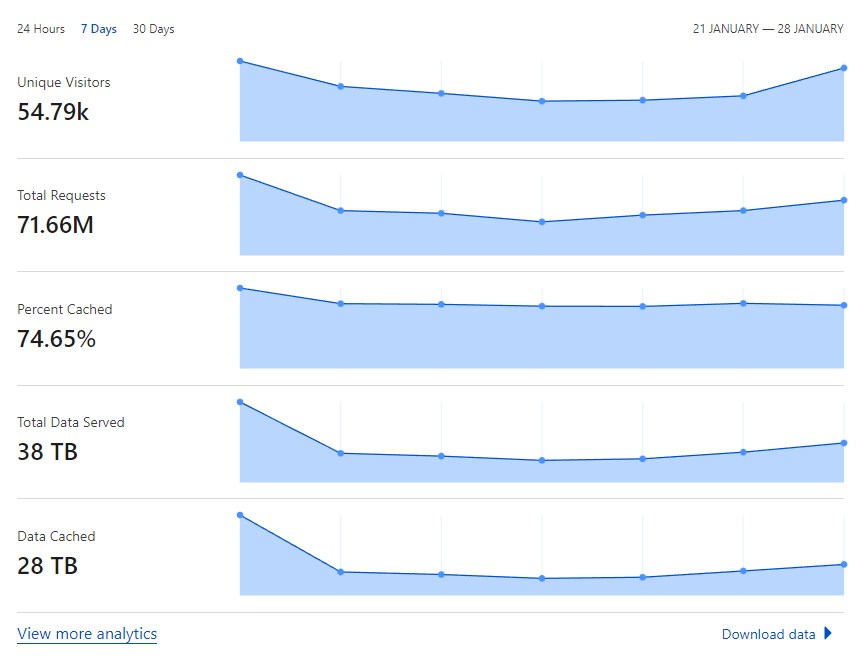Image resolution: width=864 pixels, height=662 pixels.
Task: Switch to the 24 Hours range
Action: click(x=41, y=29)
